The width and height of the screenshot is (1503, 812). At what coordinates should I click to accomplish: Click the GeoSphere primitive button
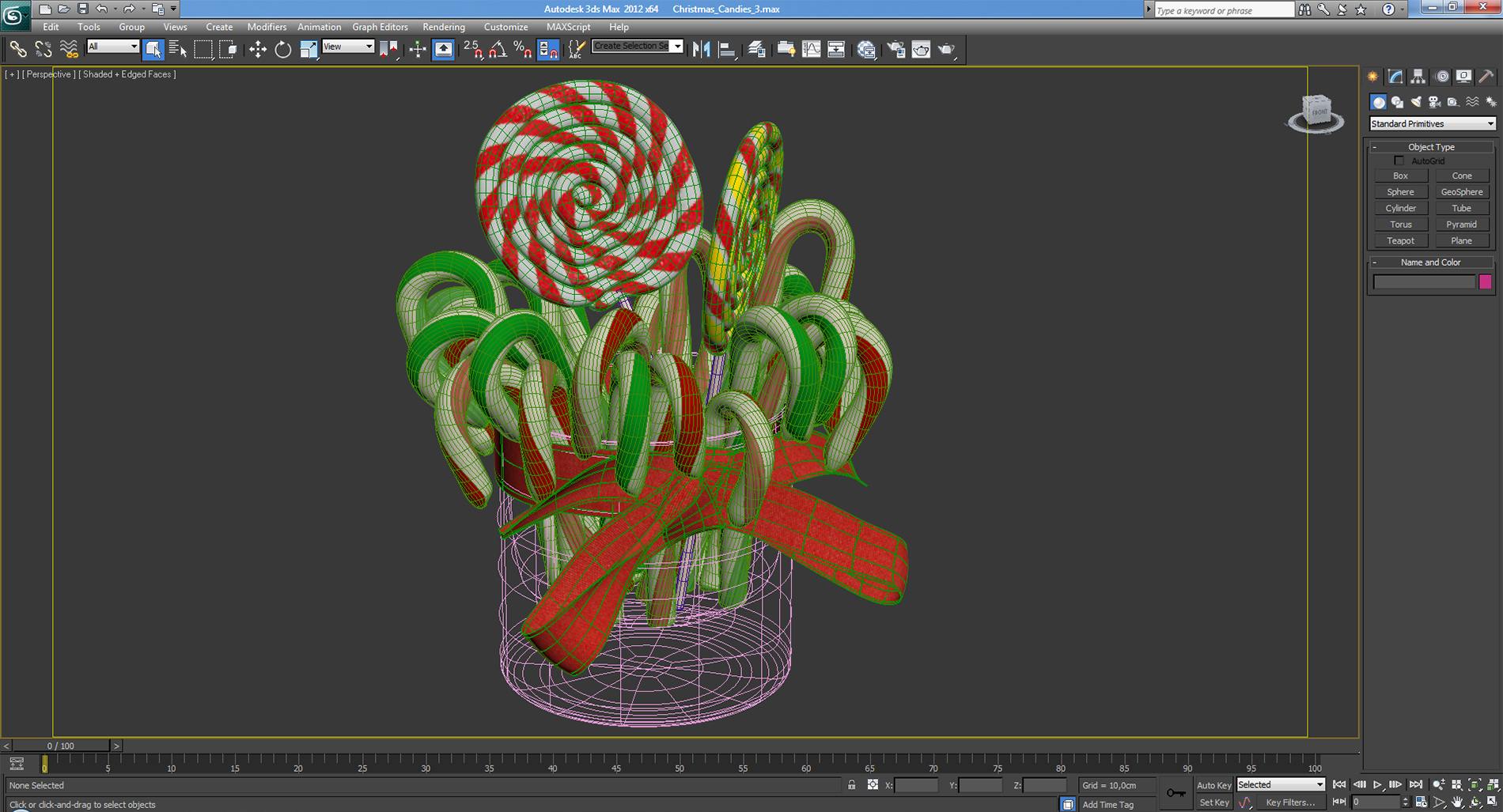[1462, 191]
